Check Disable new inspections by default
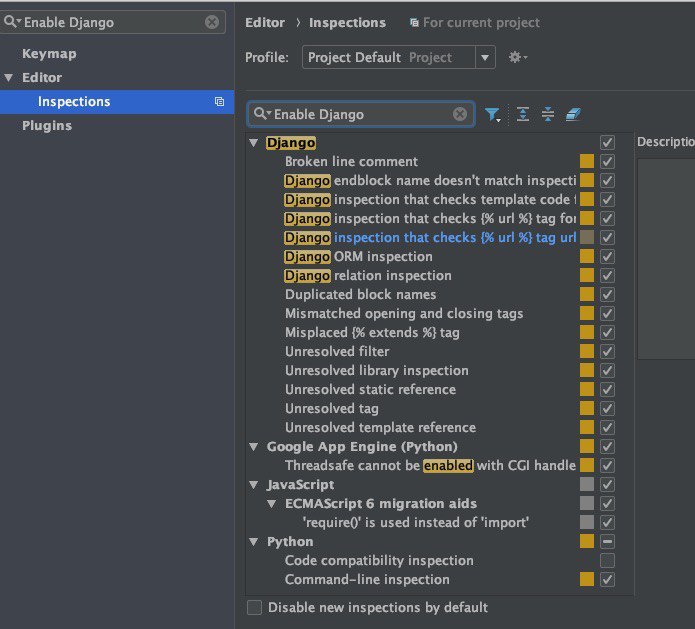Viewport: 695px width, 629px height. point(254,607)
